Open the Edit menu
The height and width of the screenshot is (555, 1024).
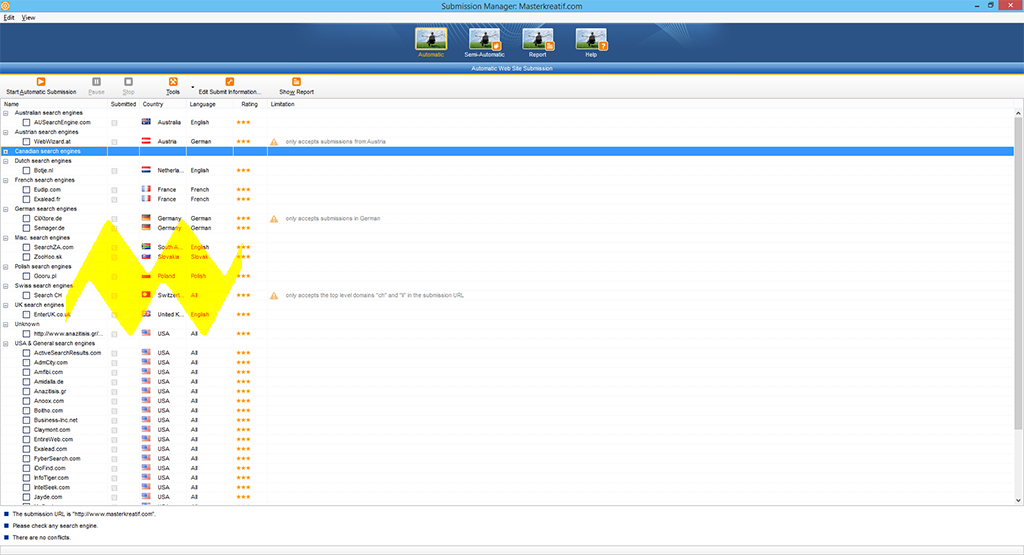(x=9, y=18)
